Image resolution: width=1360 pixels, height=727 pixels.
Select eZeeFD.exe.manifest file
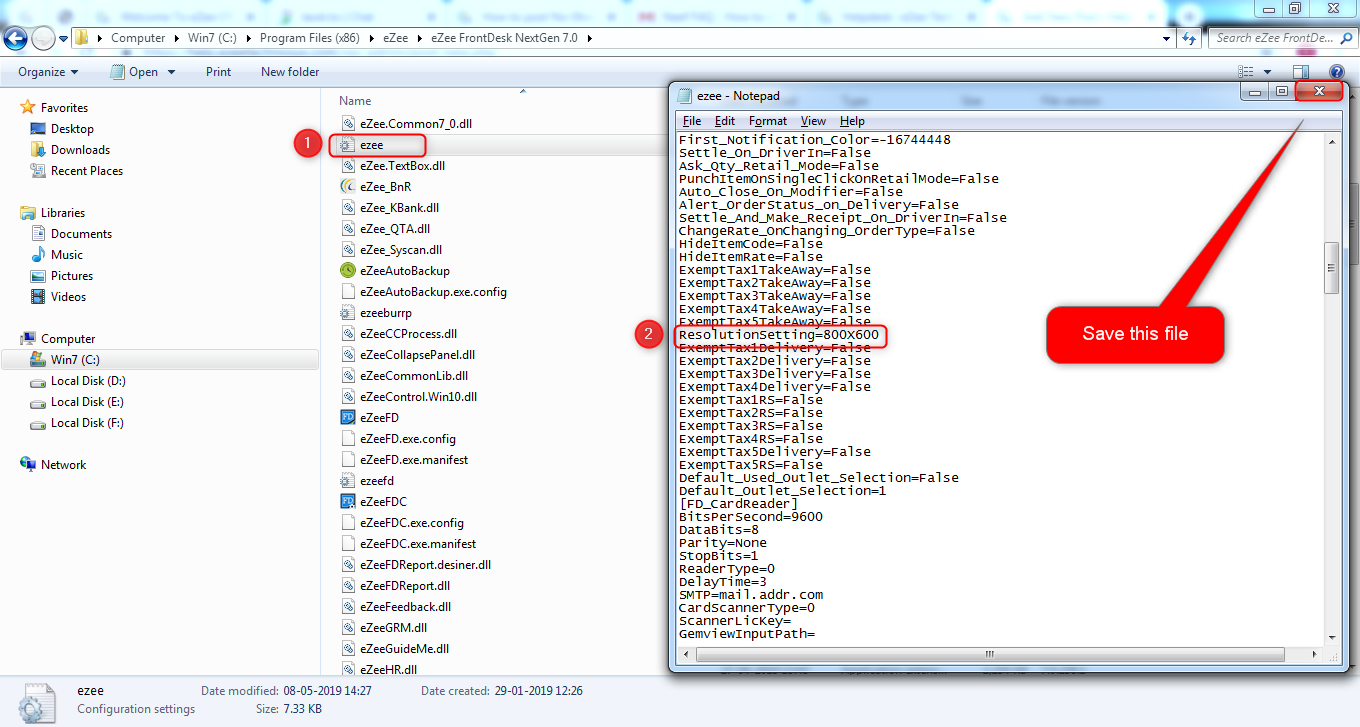tap(414, 460)
